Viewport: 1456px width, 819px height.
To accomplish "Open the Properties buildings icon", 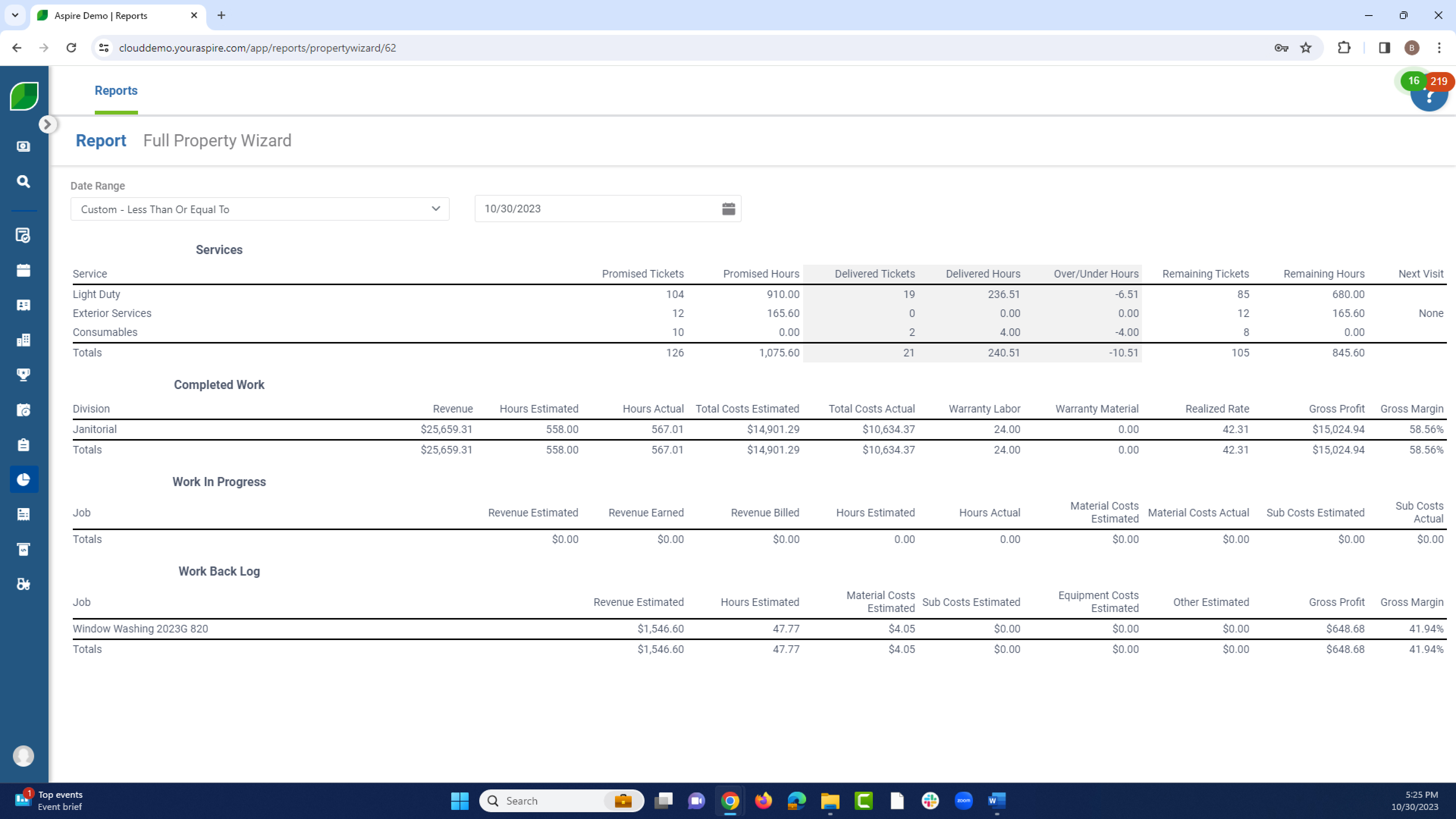I will point(23,340).
